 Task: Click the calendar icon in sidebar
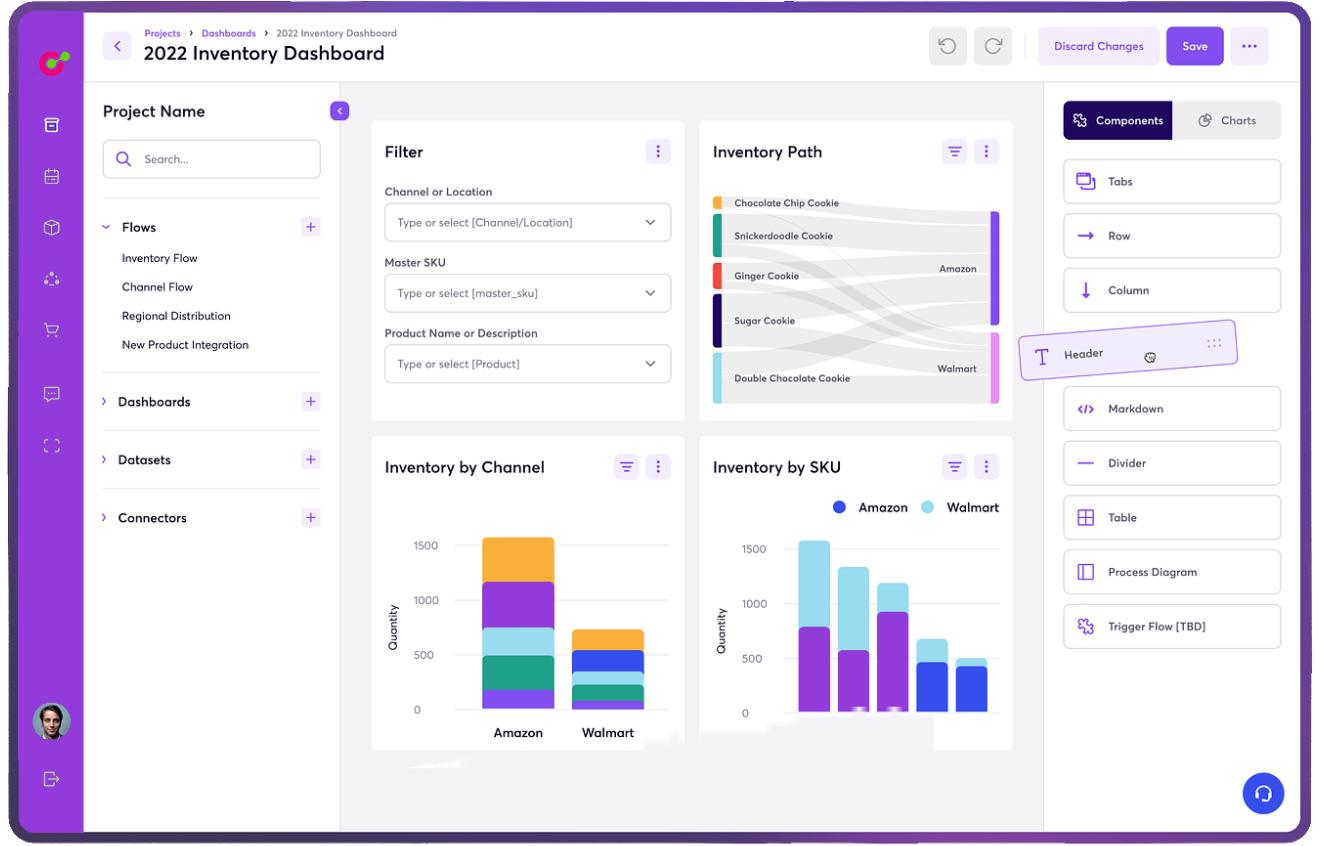52,177
